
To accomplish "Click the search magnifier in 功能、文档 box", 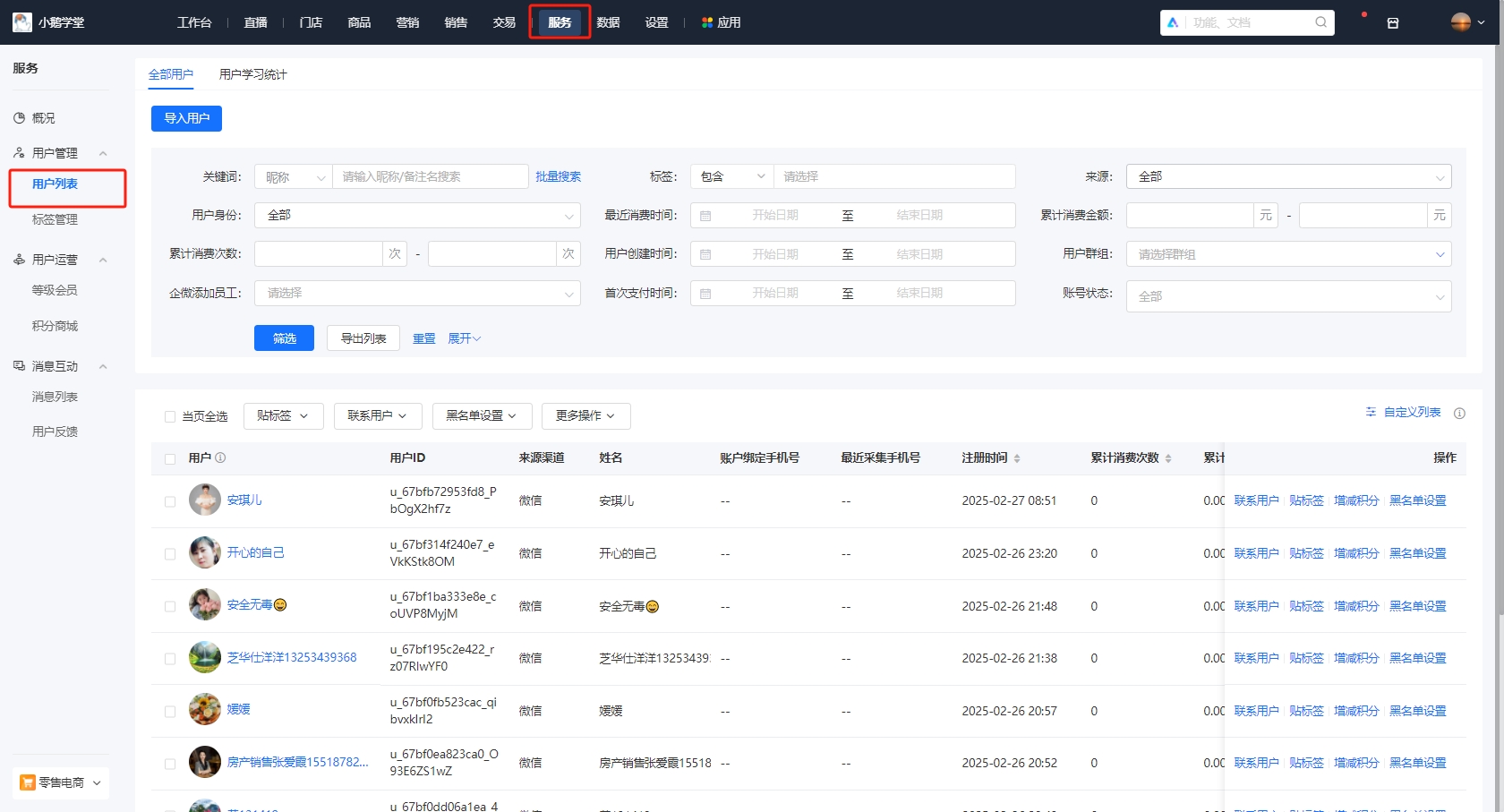I will coord(1320,22).
